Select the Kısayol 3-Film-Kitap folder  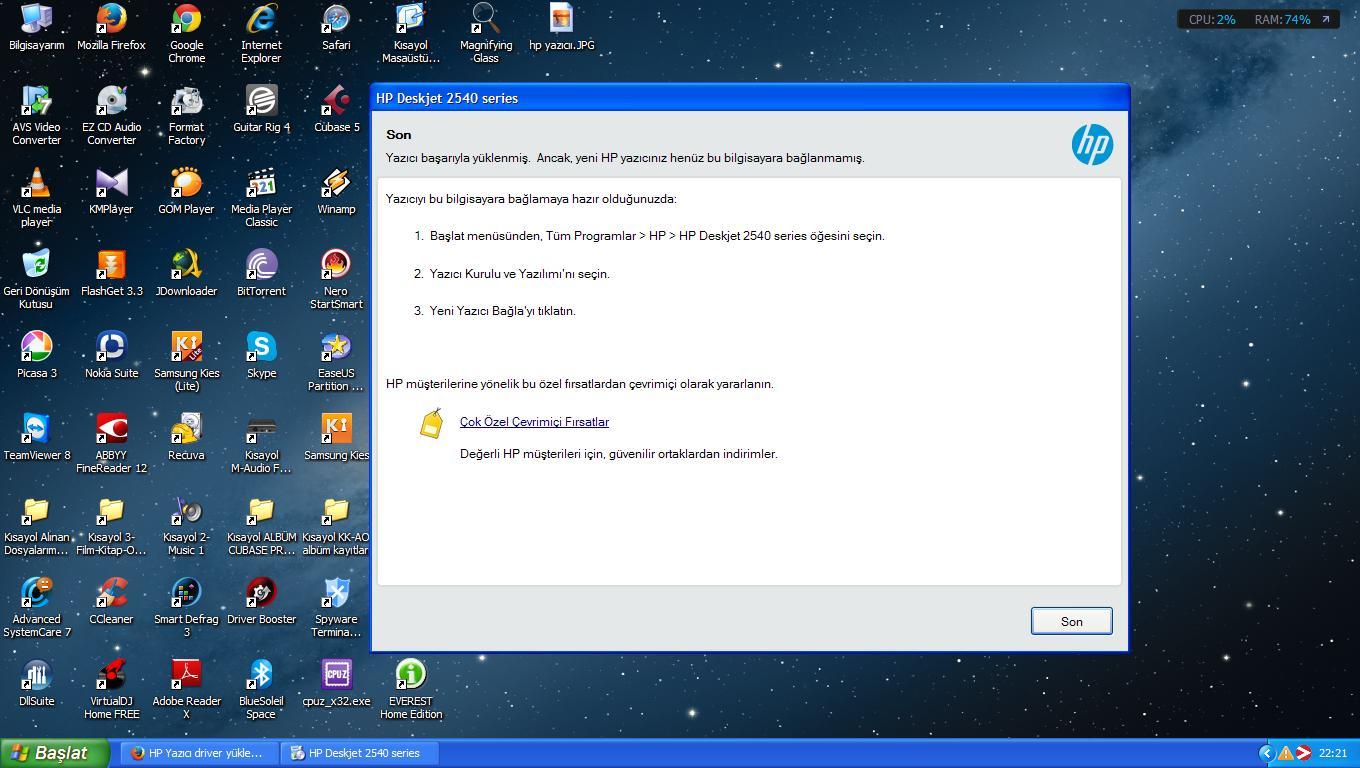(x=111, y=525)
